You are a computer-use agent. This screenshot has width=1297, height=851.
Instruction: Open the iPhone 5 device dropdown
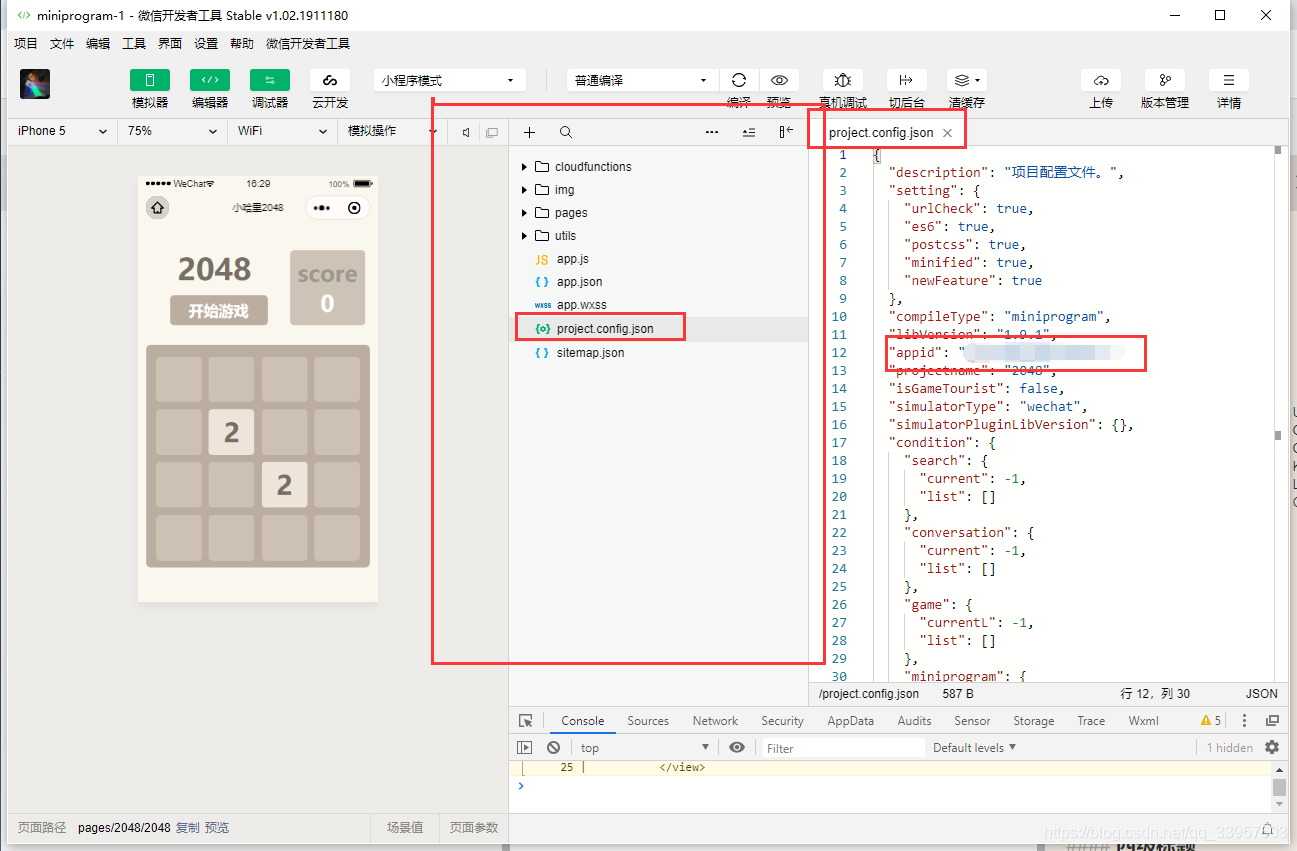[63, 131]
